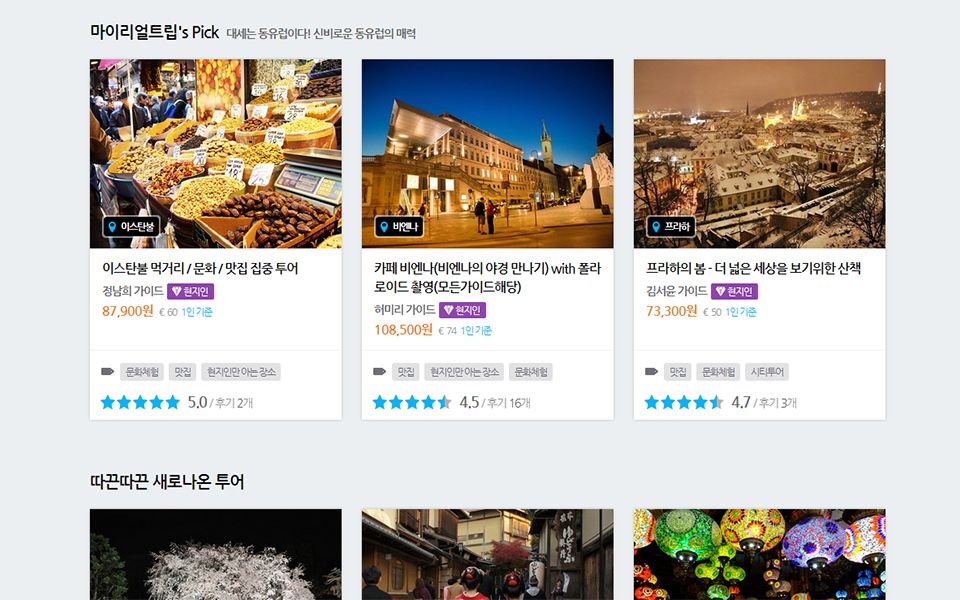The width and height of the screenshot is (960, 600).
Task: Open the colorful mosaic lanterns tour photo
Action: (x=759, y=554)
